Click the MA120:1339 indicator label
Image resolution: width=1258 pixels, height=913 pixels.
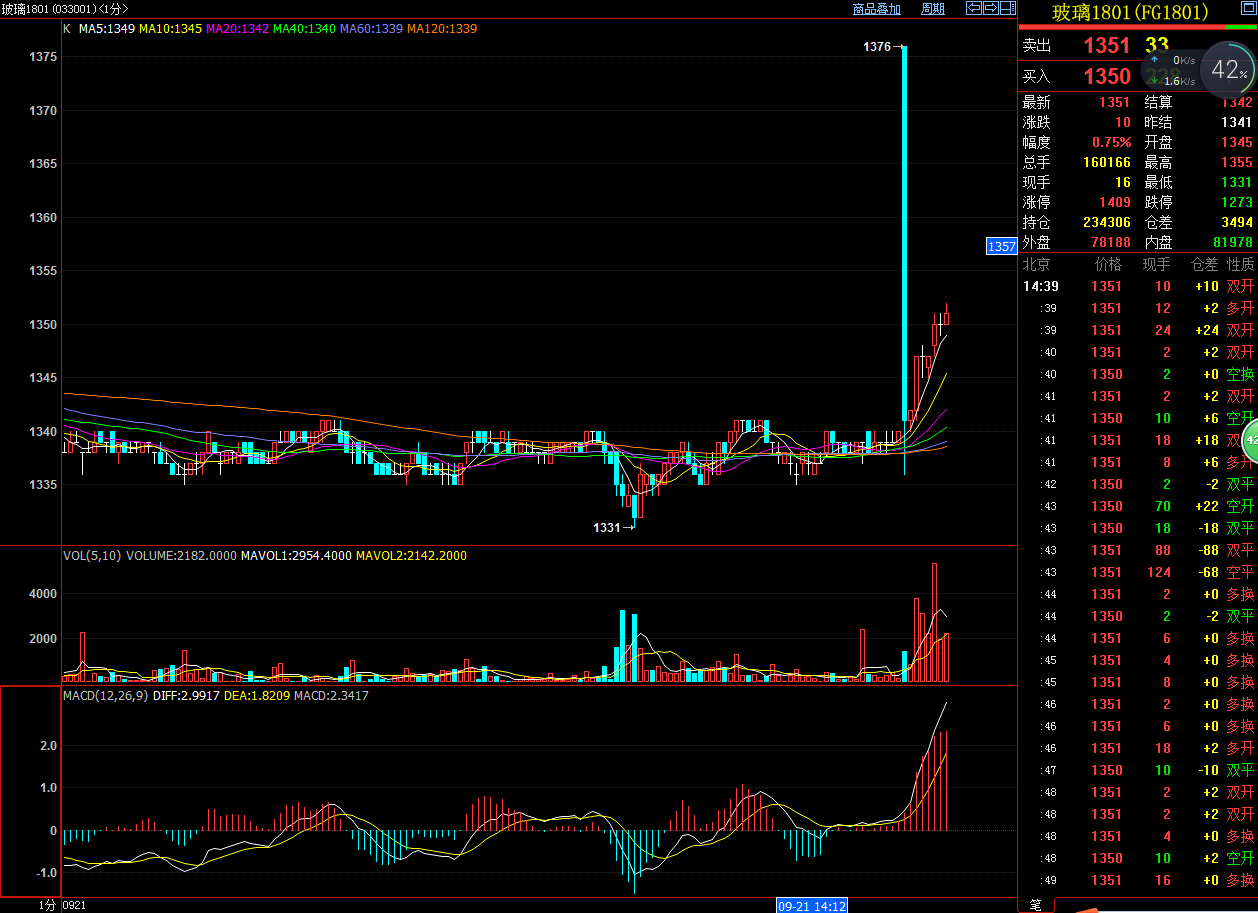(x=442, y=29)
